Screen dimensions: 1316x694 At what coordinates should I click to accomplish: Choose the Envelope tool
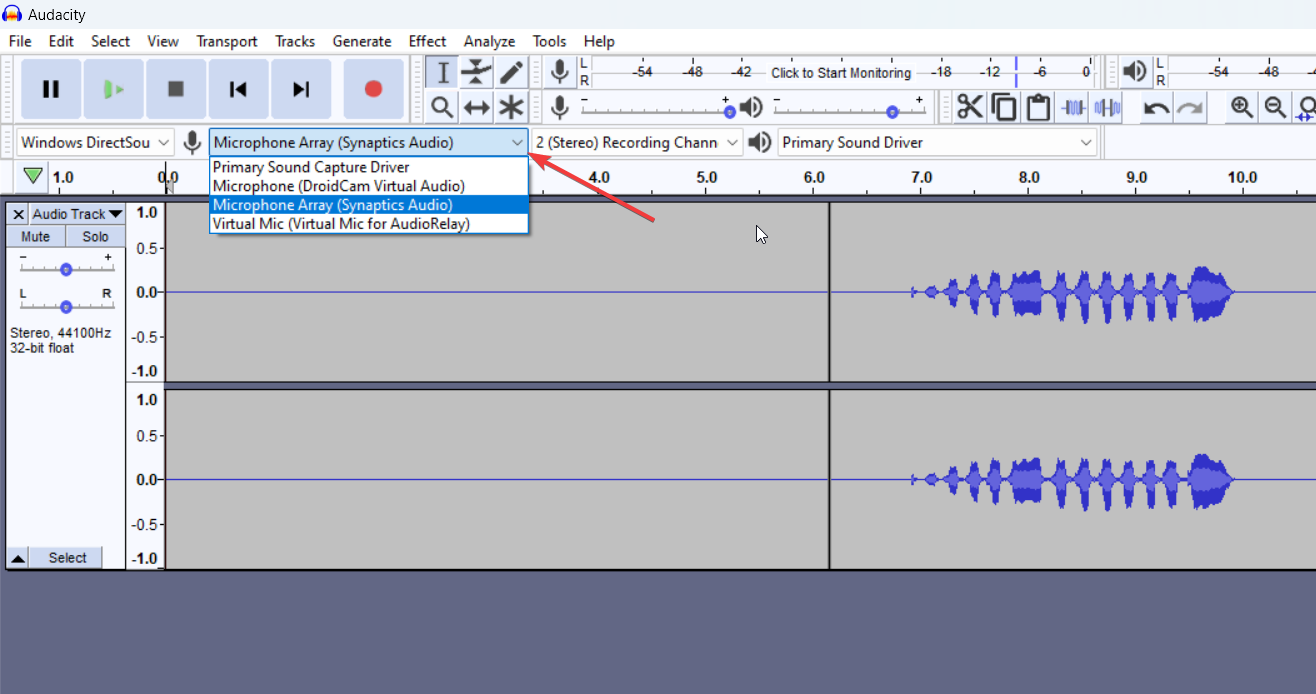[477, 73]
